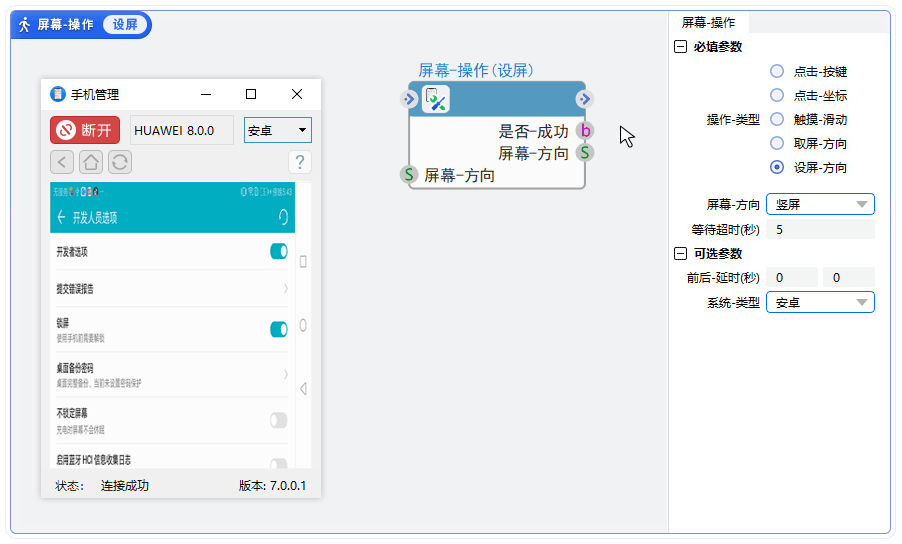
Task: Click the node's right flow output port
Action: 585,99
